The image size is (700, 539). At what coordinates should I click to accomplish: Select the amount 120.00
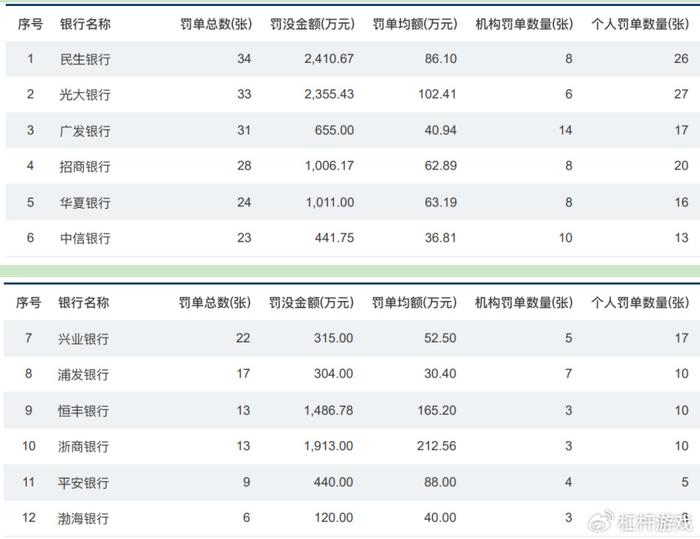tap(333, 518)
